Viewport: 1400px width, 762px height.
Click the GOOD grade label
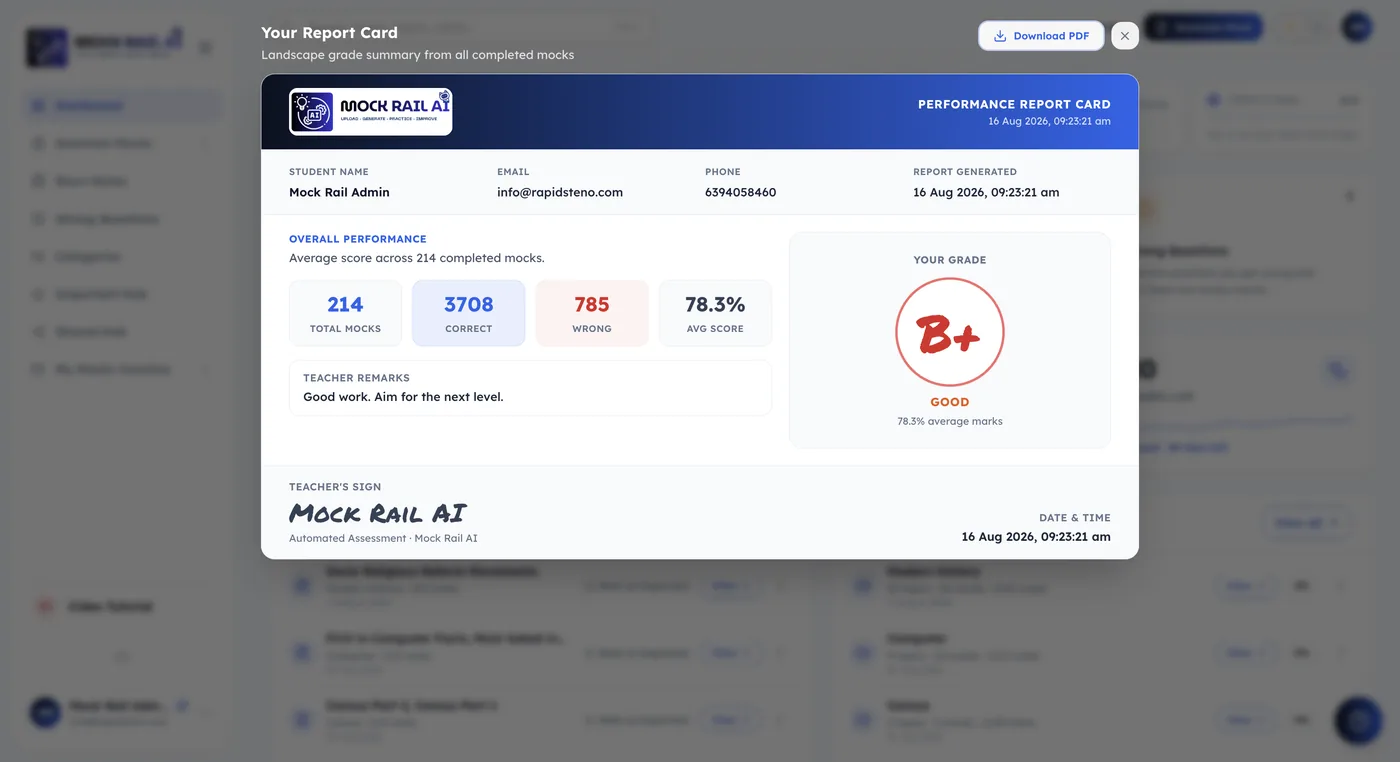coord(950,402)
